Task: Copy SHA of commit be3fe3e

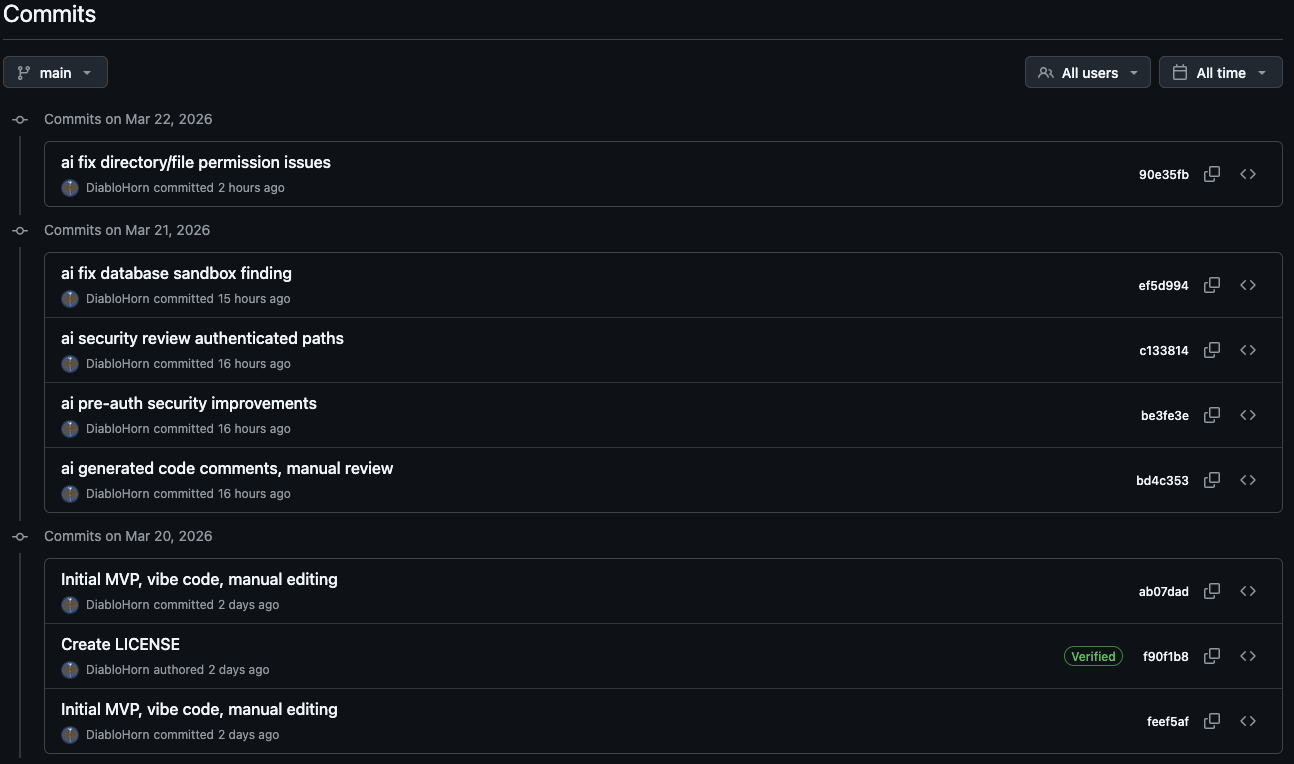Action: pos(1212,415)
